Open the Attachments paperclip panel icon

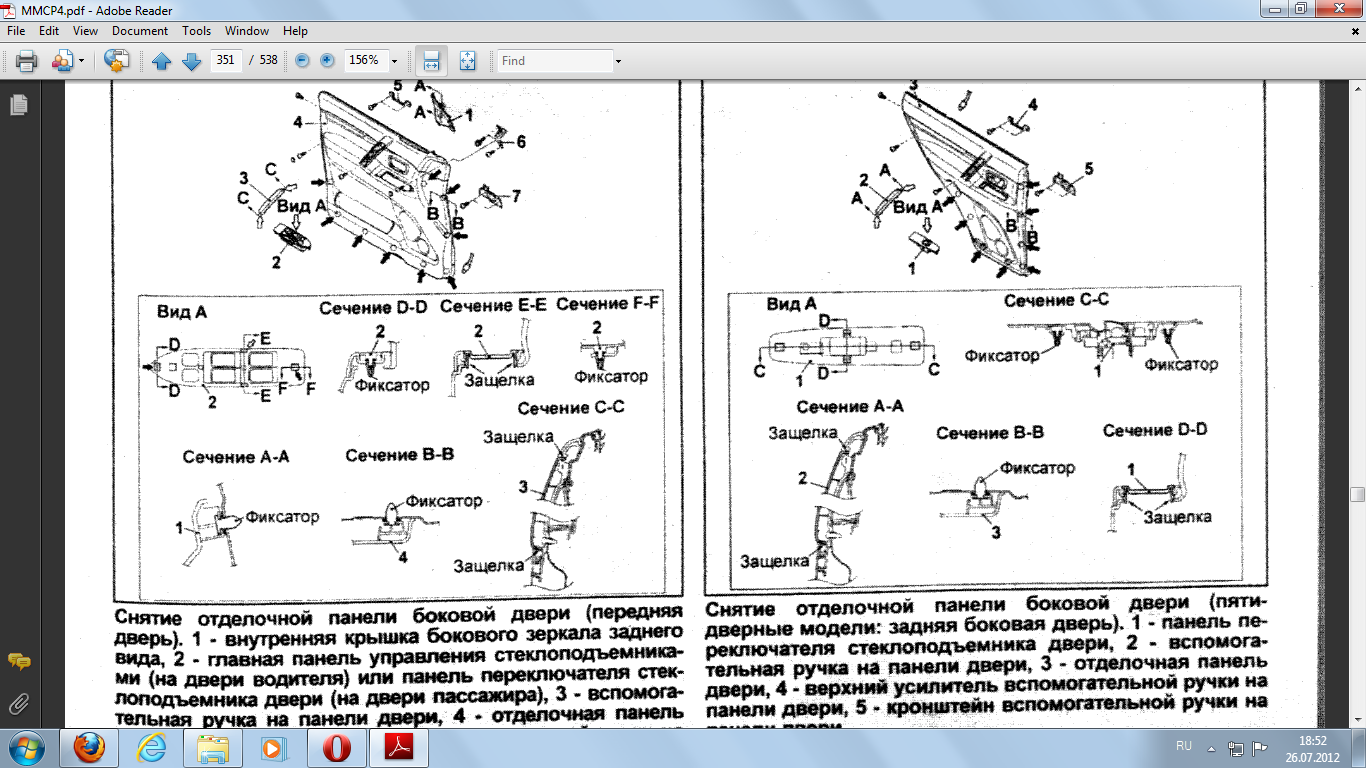[x=18, y=702]
